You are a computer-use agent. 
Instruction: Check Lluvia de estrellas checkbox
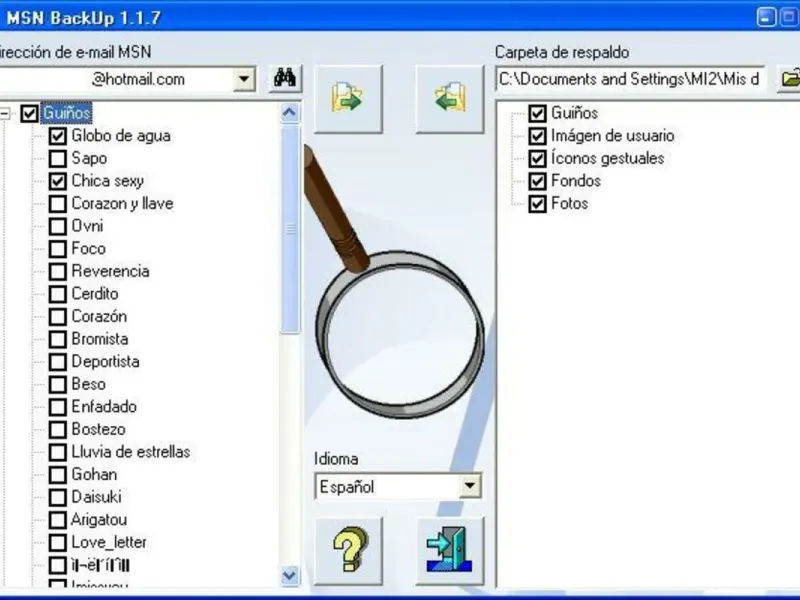(x=58, y=453)
